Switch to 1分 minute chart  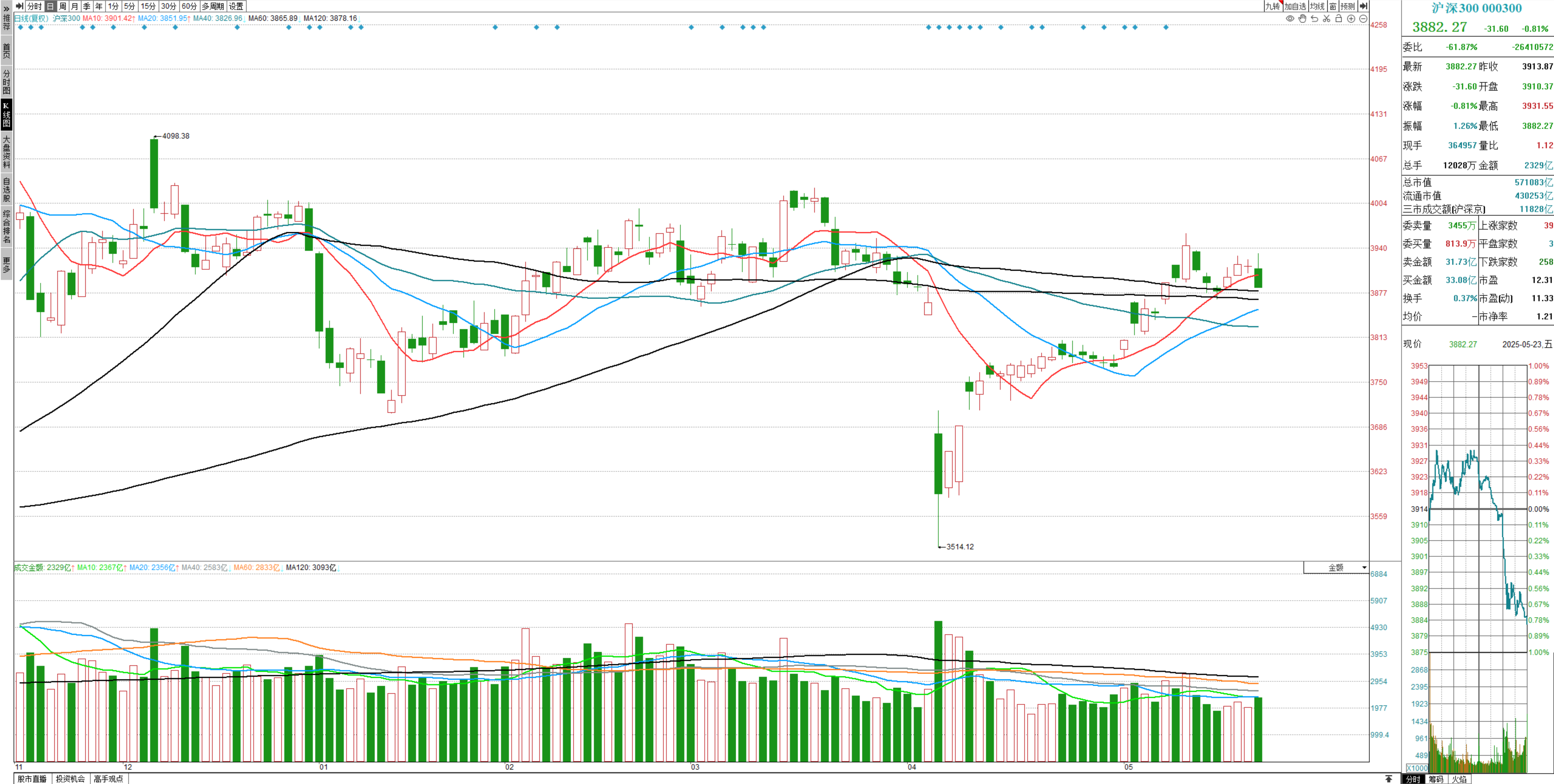click(x=113, y=6)
